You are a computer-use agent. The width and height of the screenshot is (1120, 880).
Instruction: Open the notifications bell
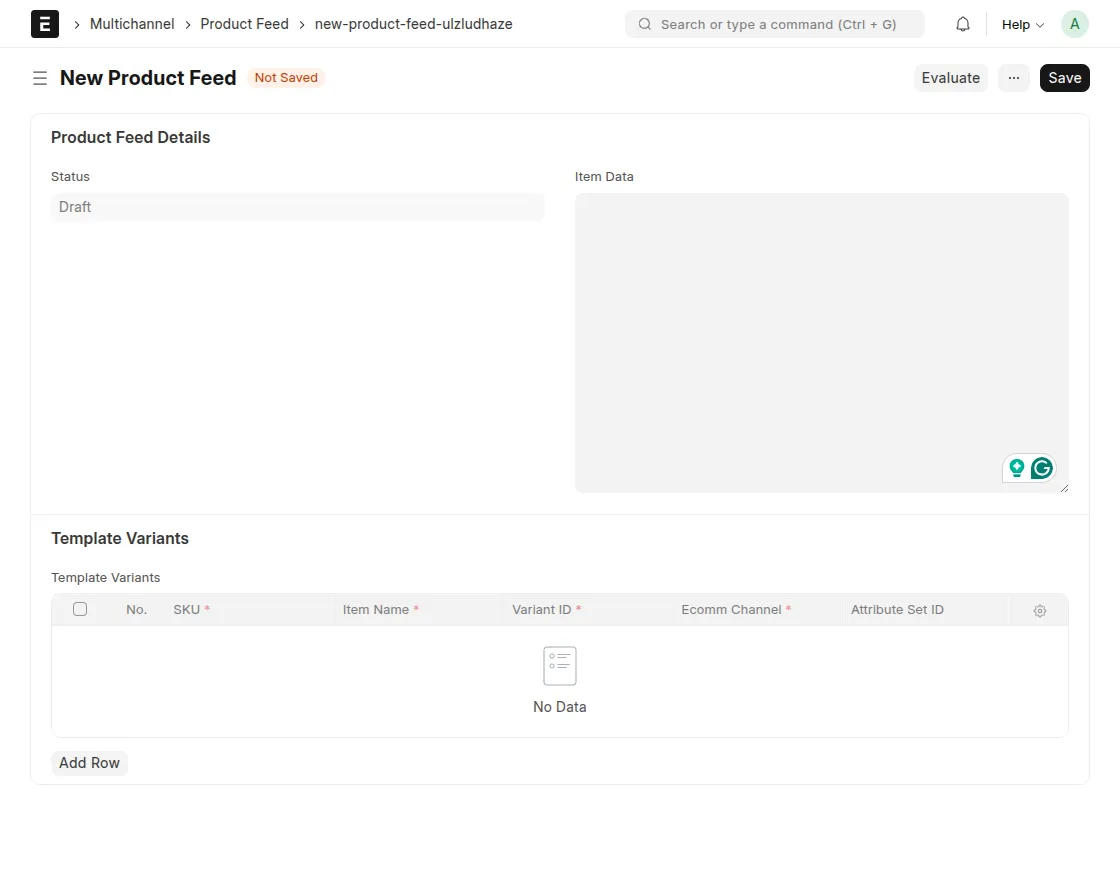962,24
